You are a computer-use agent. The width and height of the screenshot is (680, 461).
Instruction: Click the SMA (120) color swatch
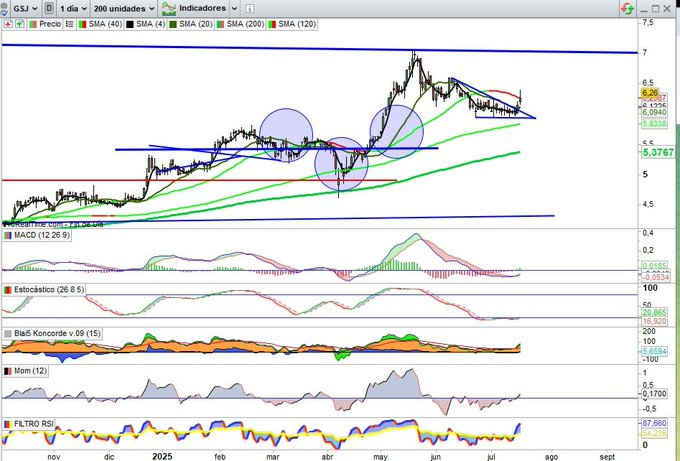272,24
